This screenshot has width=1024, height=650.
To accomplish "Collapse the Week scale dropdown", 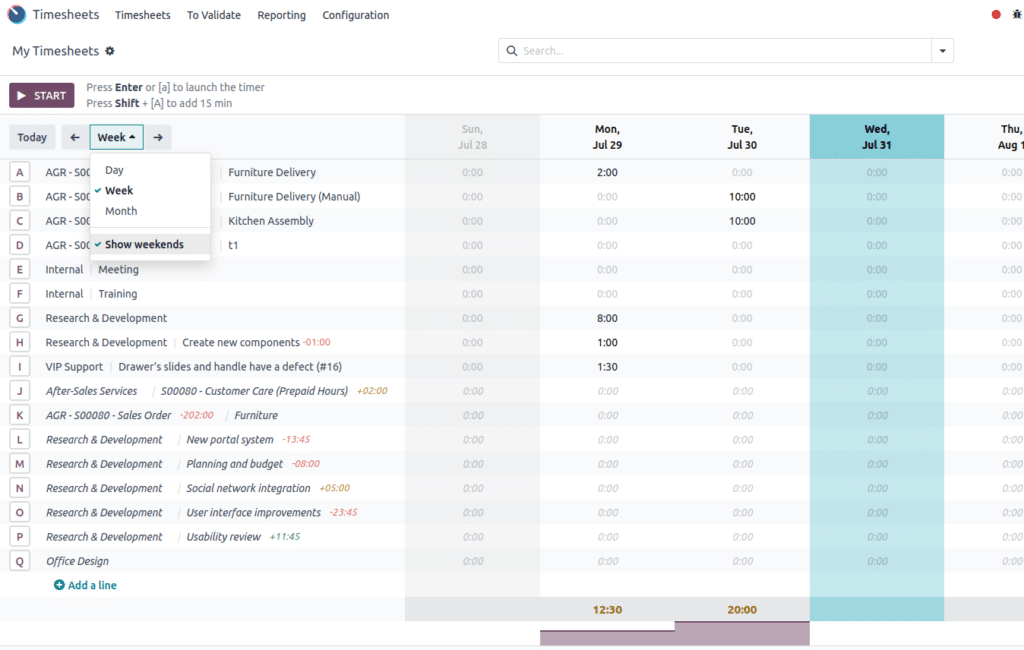I will pyautogui.click(x=116, y=137).
